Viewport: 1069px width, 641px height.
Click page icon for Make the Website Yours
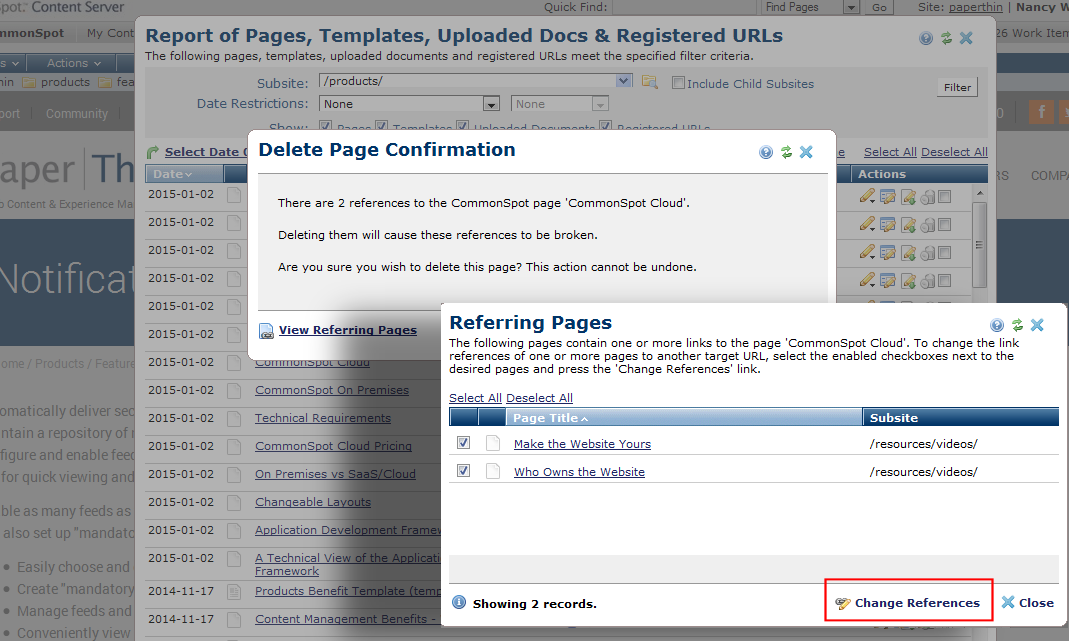click(493, 443)
